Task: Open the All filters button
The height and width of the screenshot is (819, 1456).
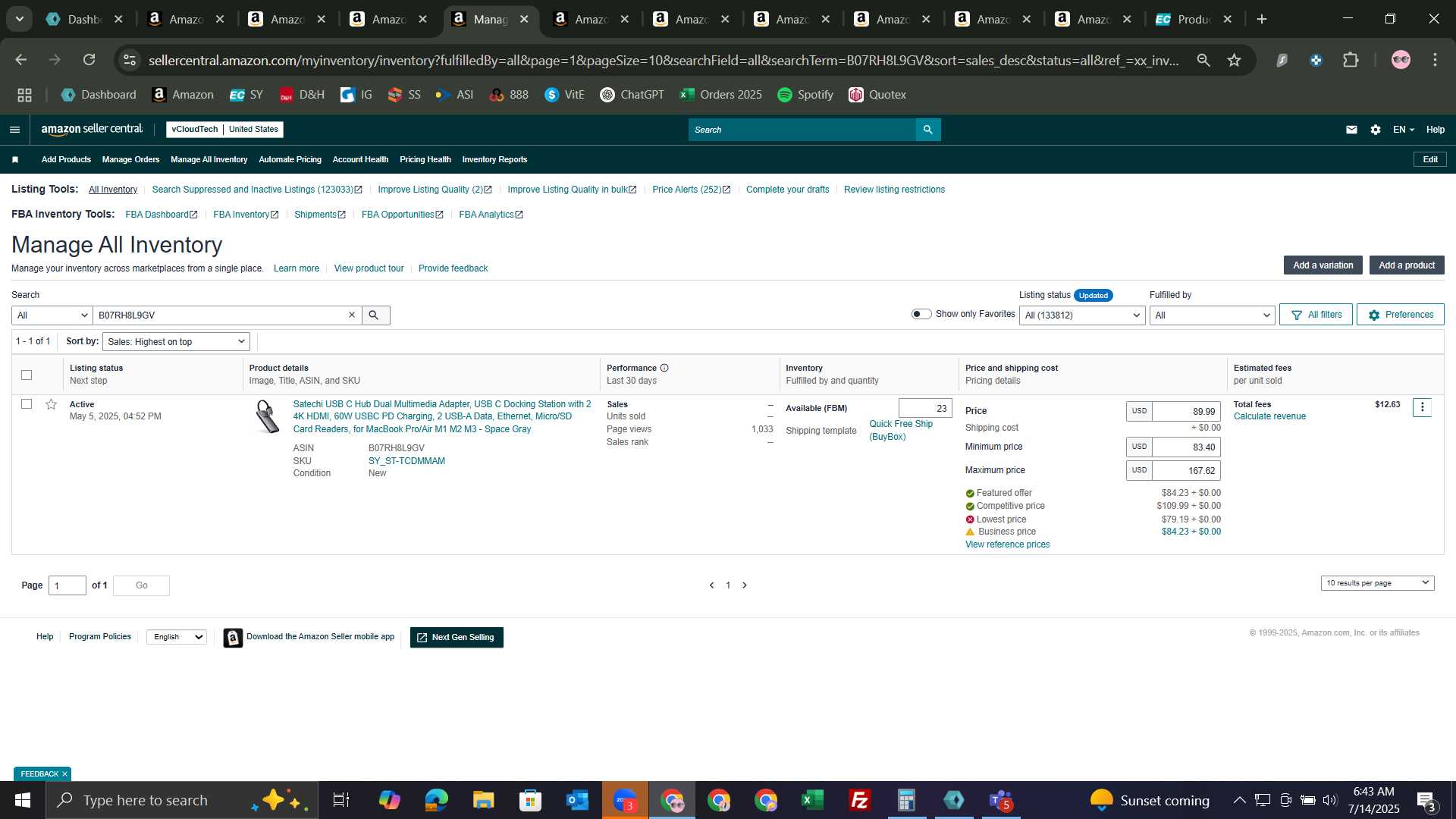Action: (1316, 315)
